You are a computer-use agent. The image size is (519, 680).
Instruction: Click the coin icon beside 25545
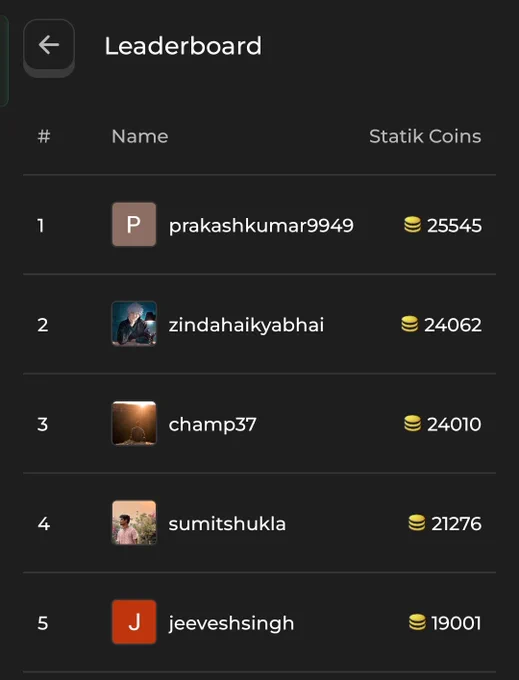click(412, 225)
